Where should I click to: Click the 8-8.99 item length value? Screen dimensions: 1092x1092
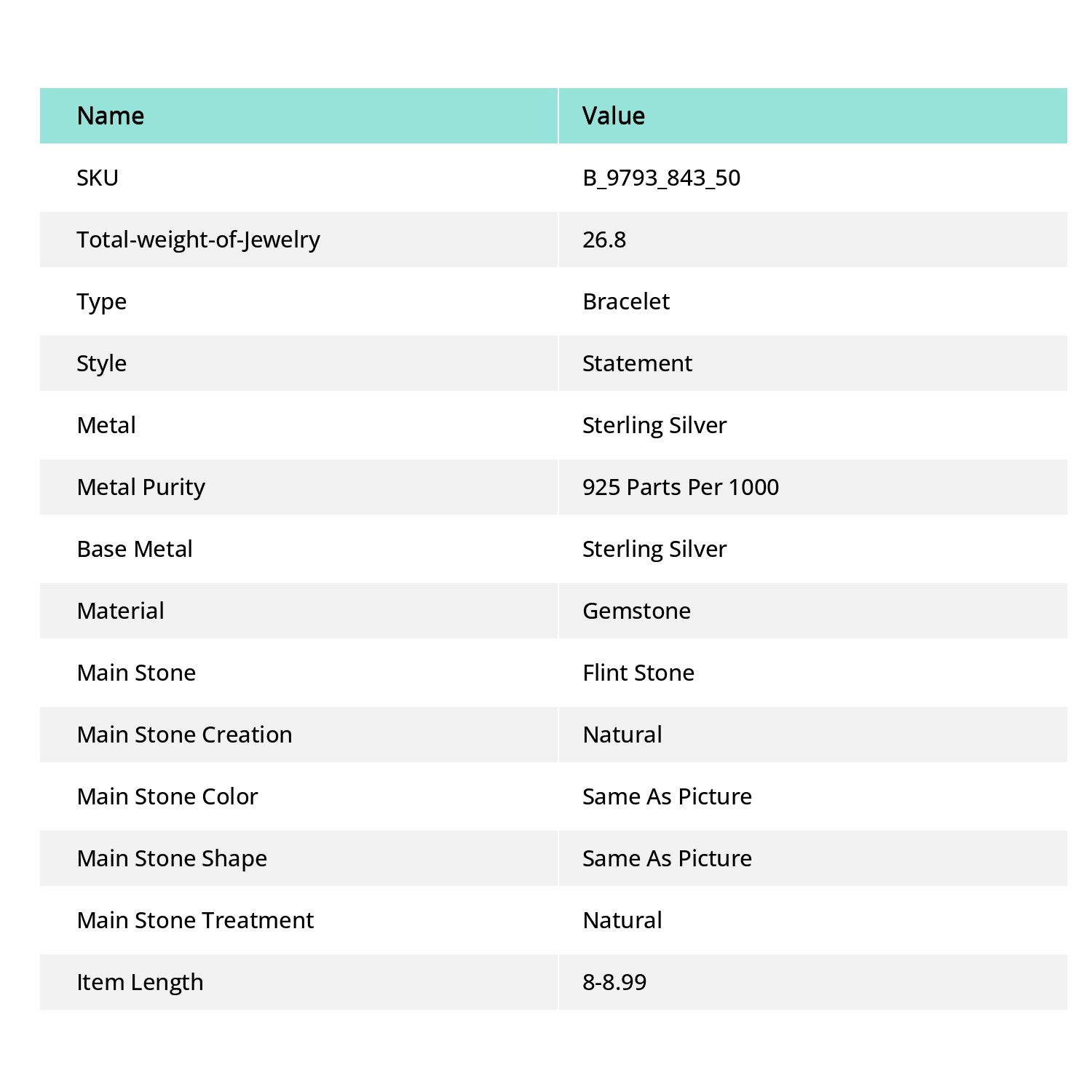point(614,982)
